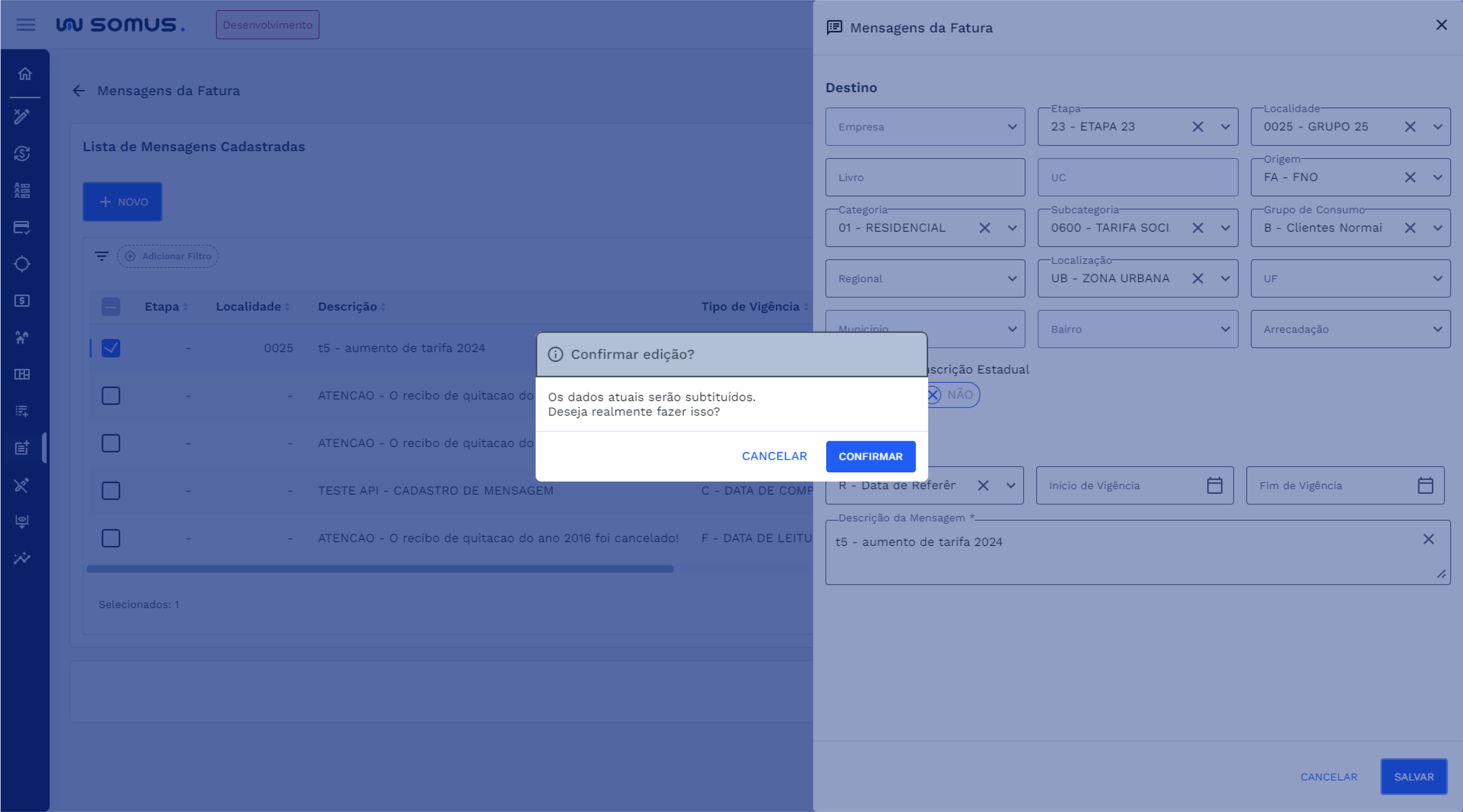Click the back arrow beside Mensagens da Fatura
Image resolution: width=1463 pixels, height=812 pixels.
(x=79, y=91)
